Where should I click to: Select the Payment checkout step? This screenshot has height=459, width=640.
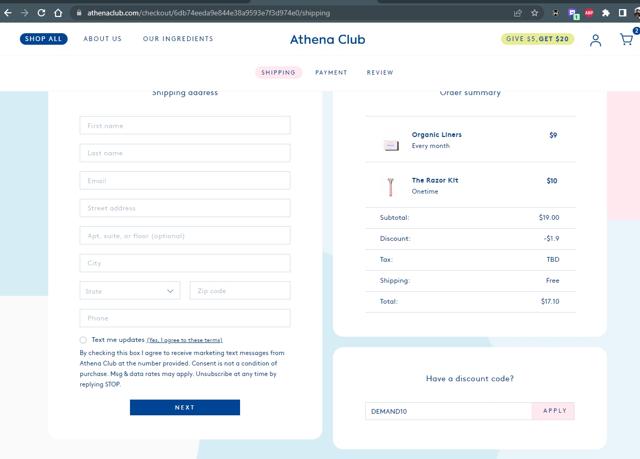(331, 73)
